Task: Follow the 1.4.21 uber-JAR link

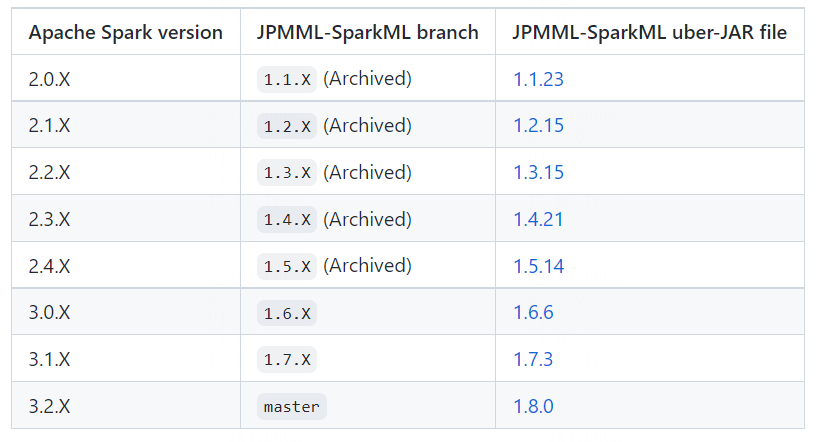Action: (538, 219)
